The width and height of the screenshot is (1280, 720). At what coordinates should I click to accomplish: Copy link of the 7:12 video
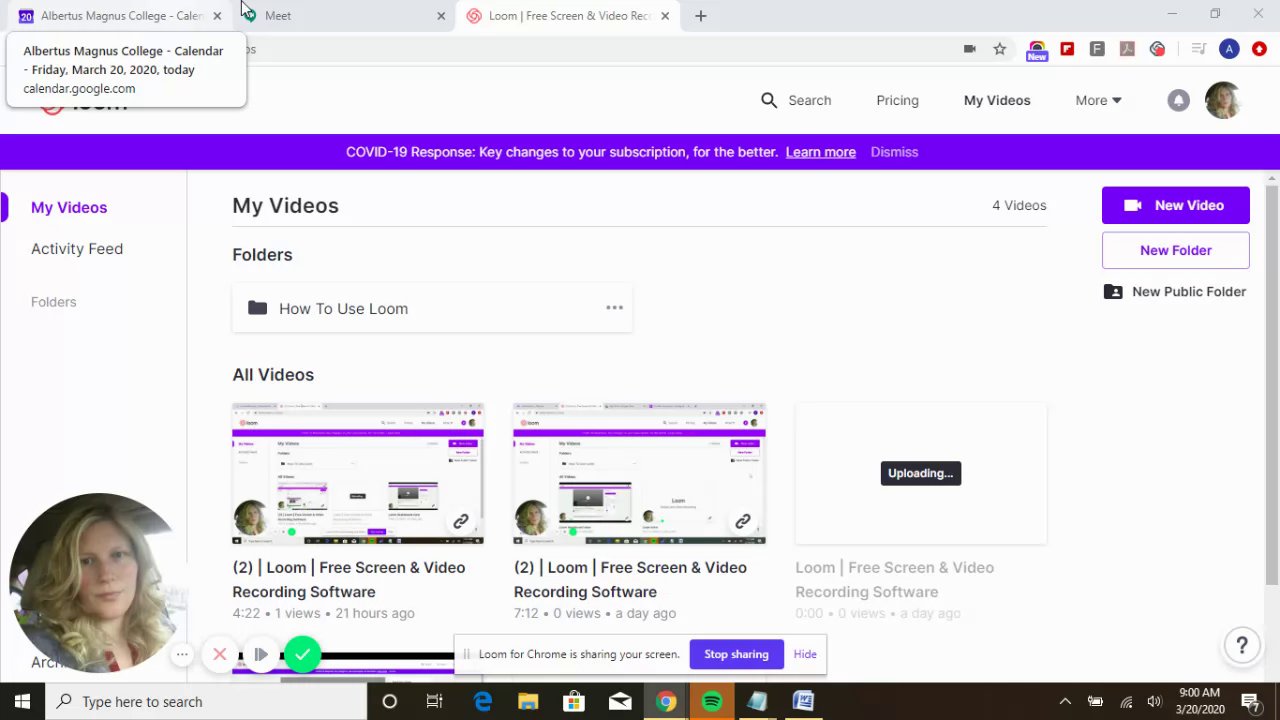(x=743, y=521)
